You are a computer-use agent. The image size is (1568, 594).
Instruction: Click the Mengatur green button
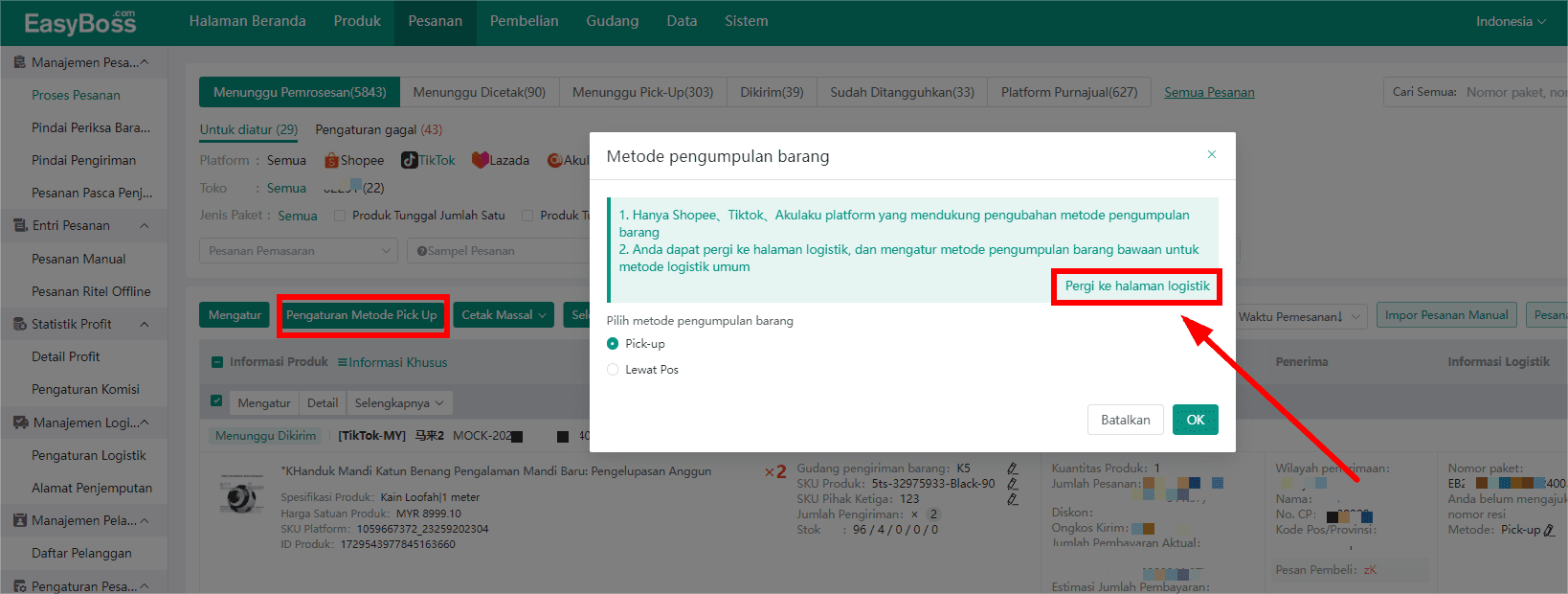235,315
